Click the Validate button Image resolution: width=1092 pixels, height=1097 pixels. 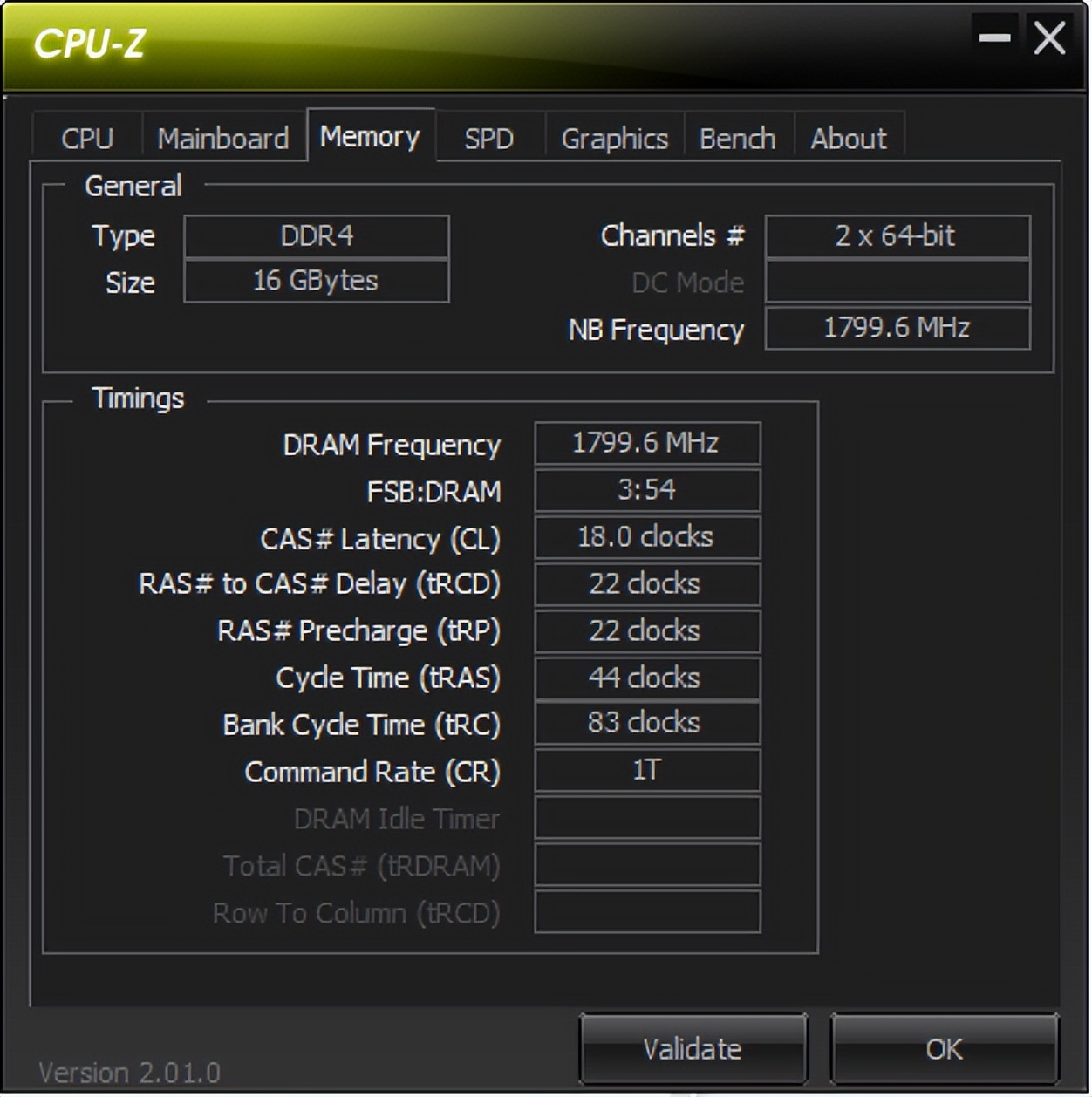[693, 1048]
